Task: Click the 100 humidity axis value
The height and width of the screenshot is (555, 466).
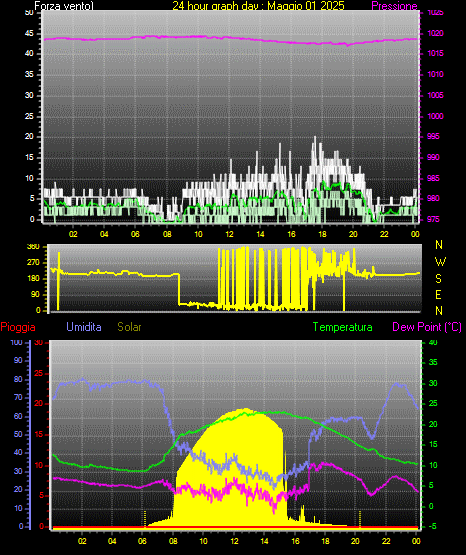Action: click(x=17, y=342)
